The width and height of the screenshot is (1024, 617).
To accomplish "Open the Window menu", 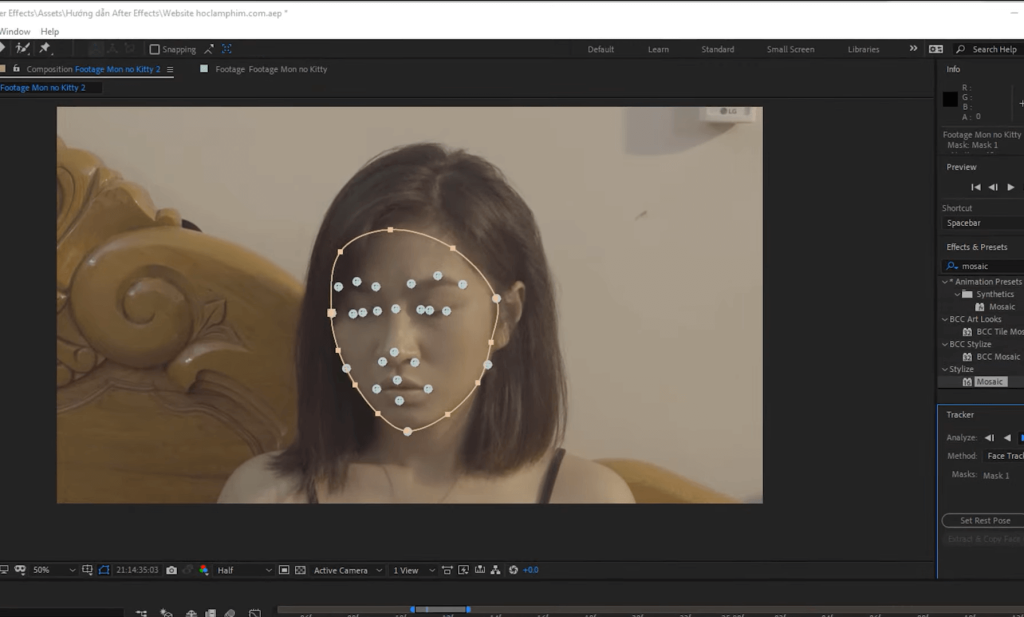I will pyautogui.click(x=14, y=31).
